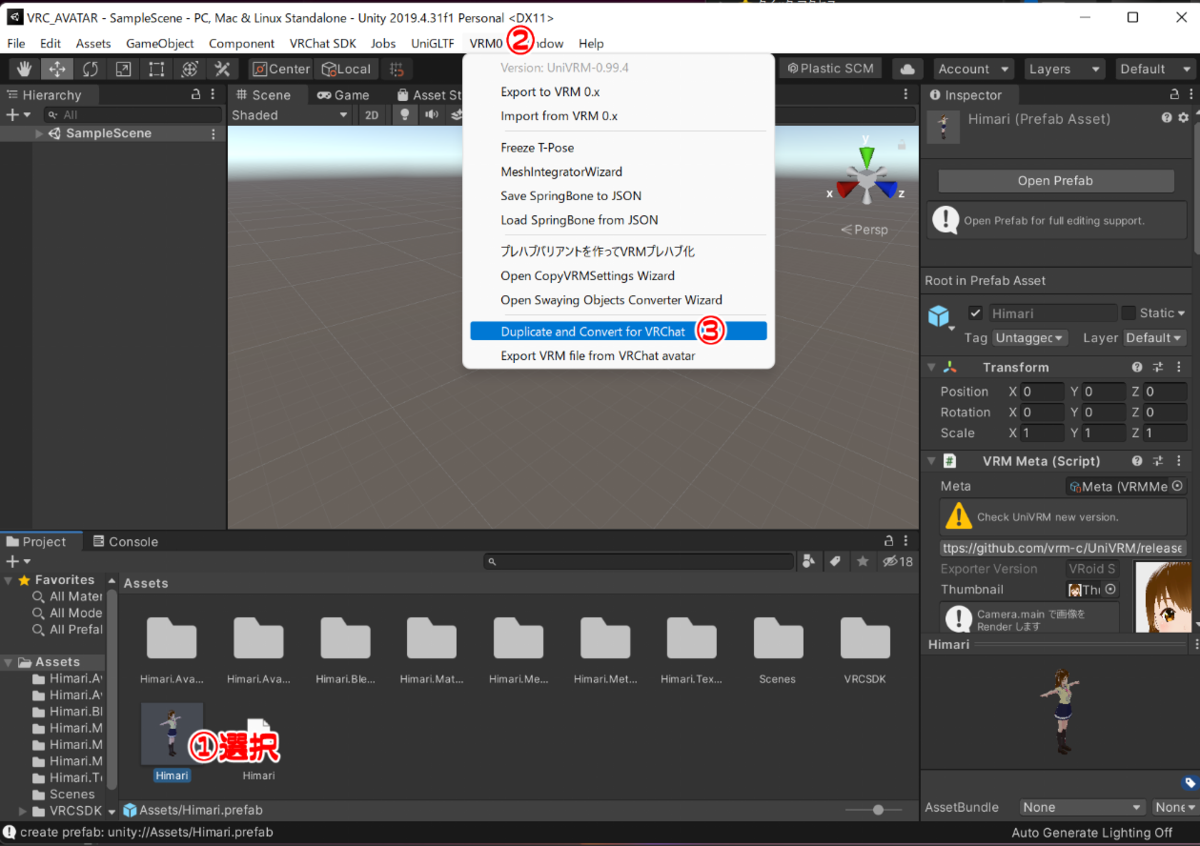
Task: Open the Layers dropdown
Action: point(1064,69)
